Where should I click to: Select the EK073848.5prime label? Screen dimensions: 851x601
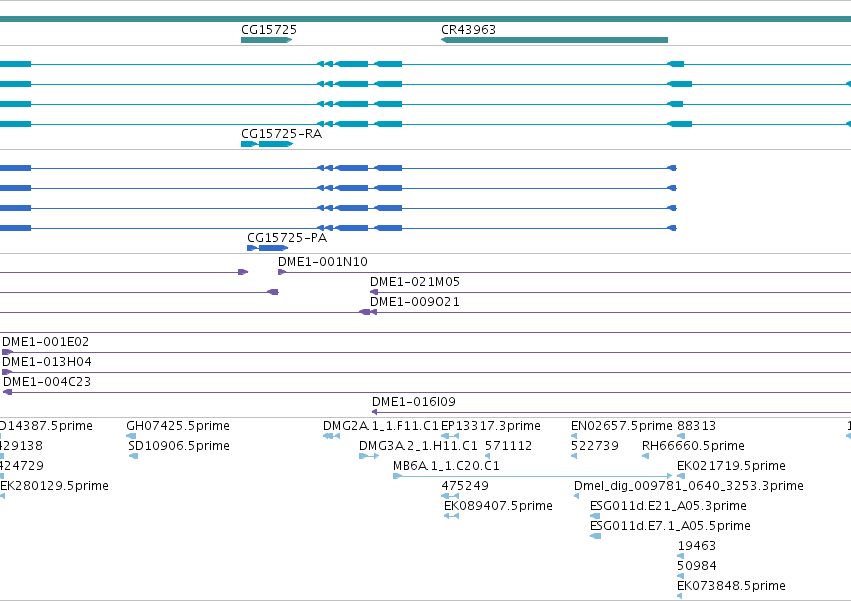pos(731,586)
